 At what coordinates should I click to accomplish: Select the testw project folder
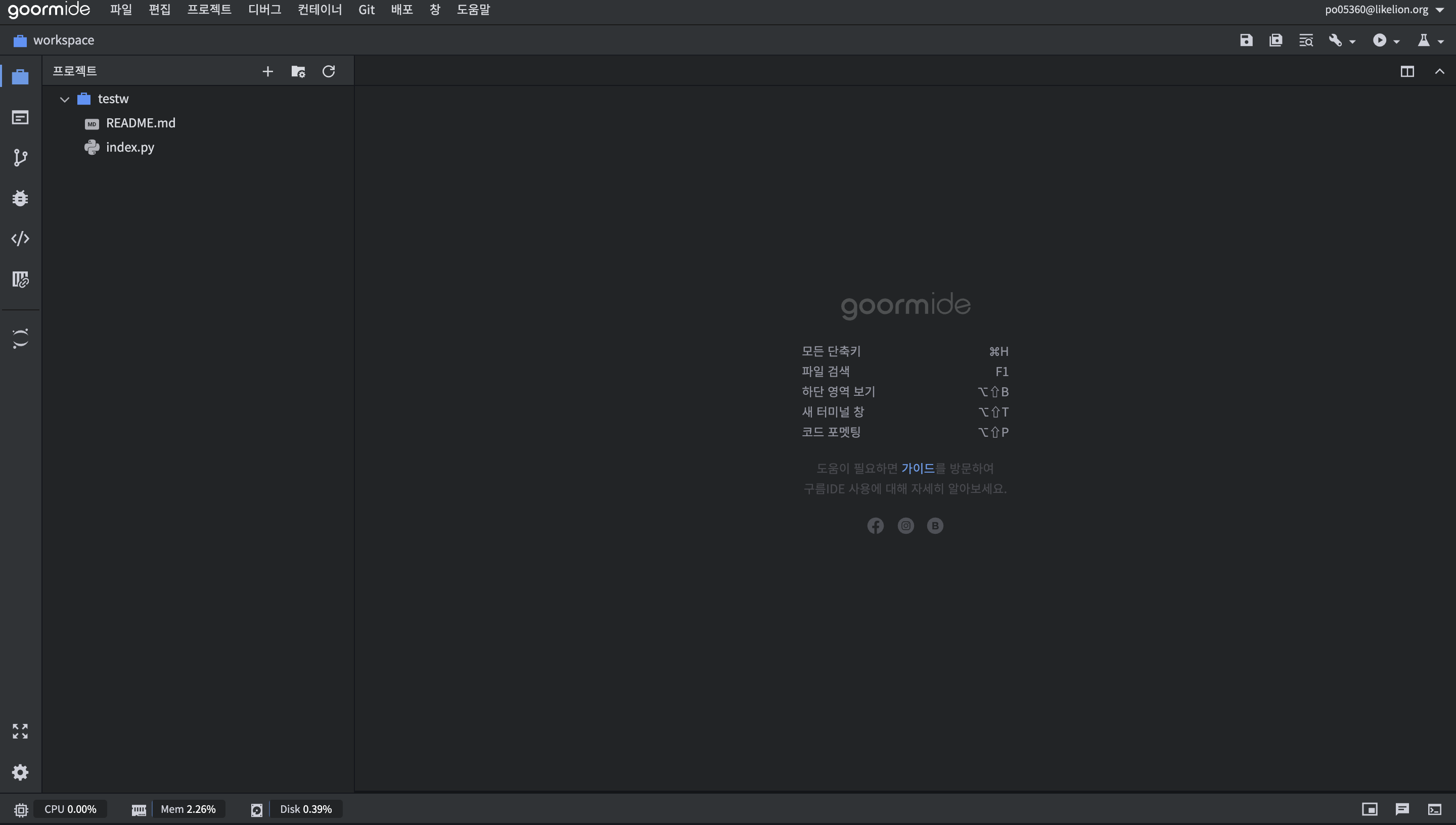113,99
